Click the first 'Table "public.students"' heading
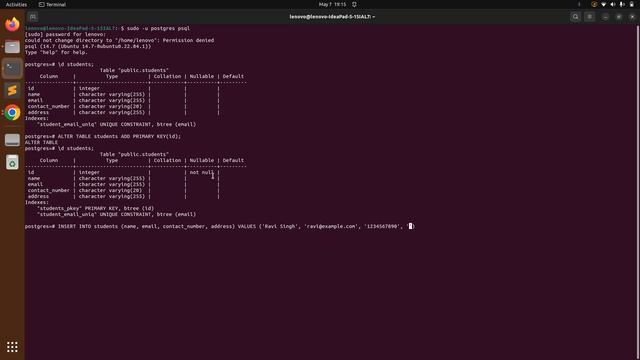 pyautogui.click(x=134, y=70)
